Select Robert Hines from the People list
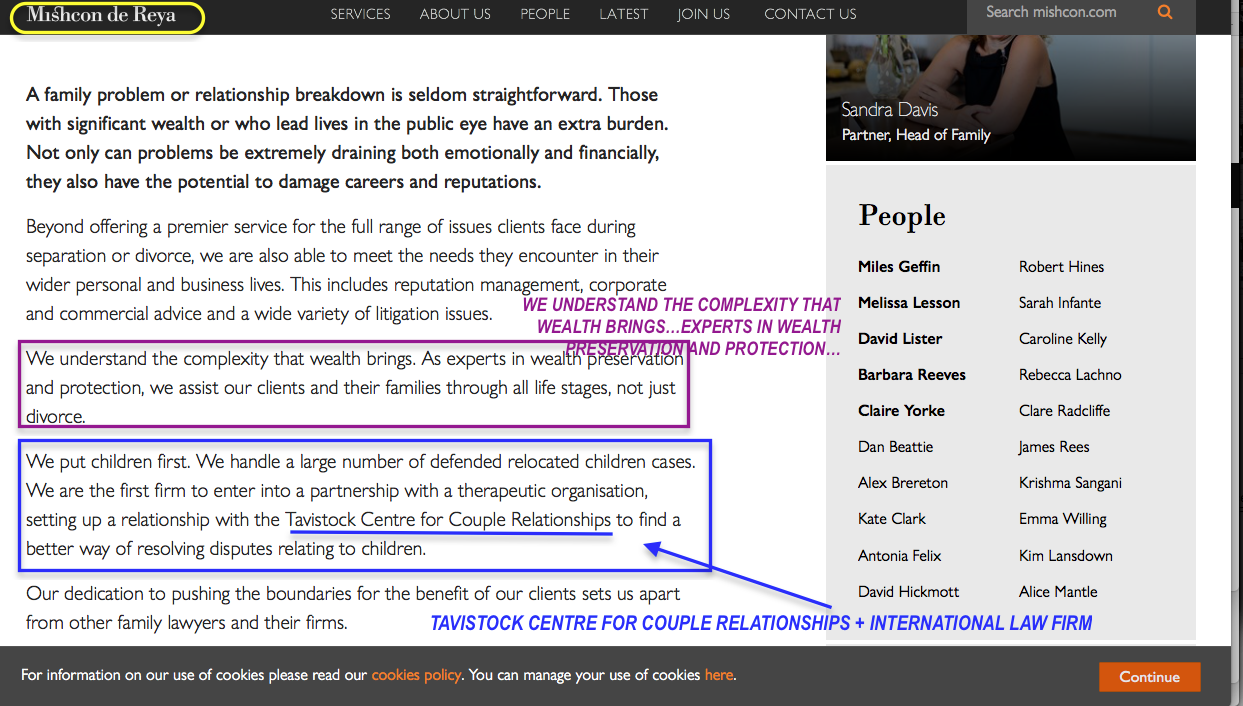 click(1061, 267)
